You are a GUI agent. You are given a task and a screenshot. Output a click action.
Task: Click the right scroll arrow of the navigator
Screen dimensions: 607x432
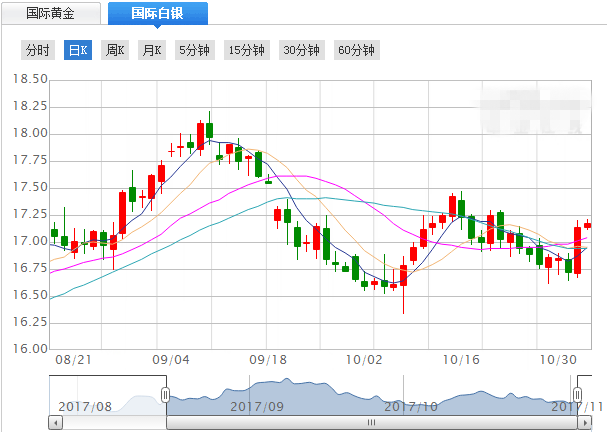(587, 423)
